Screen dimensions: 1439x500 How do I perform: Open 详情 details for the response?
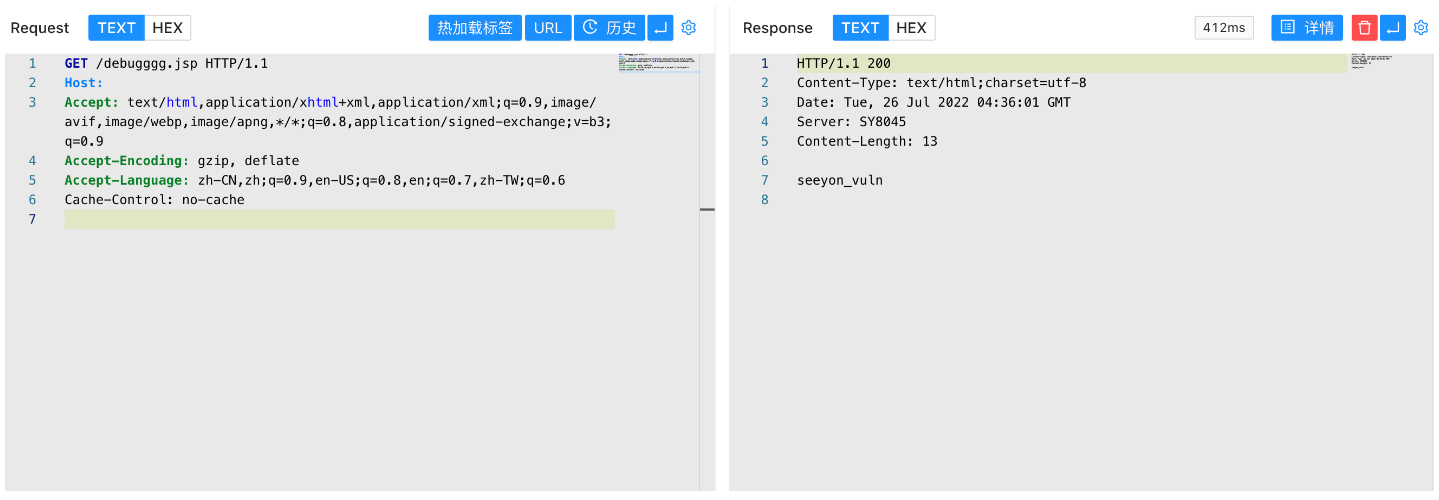tap(1307, 28)
